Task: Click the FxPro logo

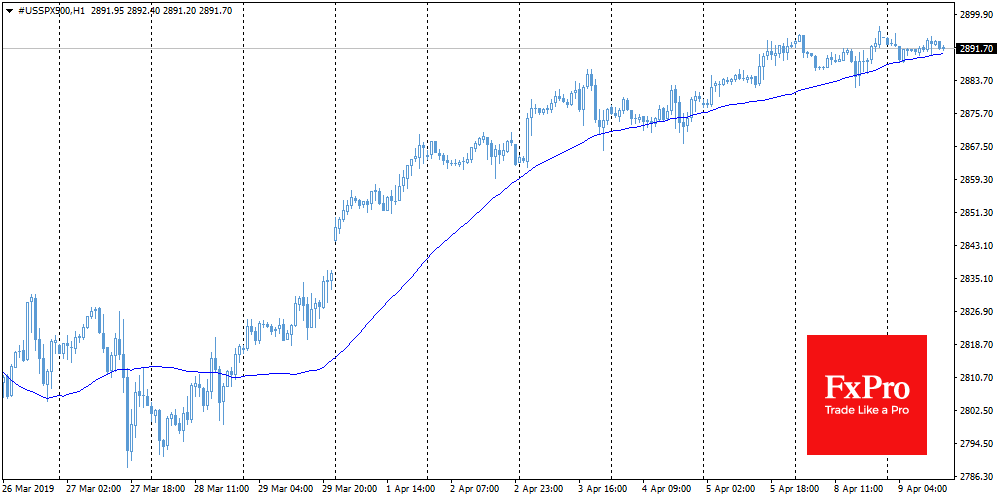Action: [x=866, y=385]
